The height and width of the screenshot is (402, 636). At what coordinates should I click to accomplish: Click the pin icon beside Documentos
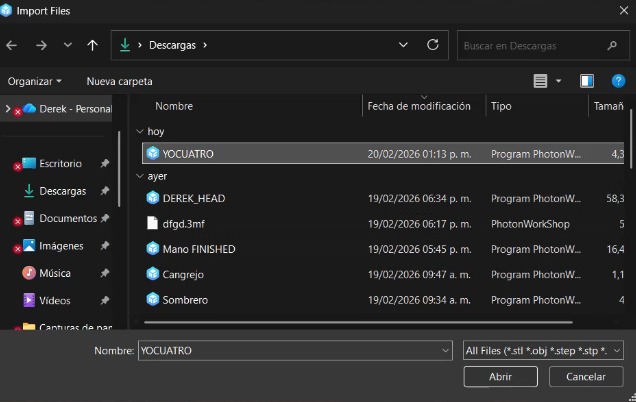[105, 218]
